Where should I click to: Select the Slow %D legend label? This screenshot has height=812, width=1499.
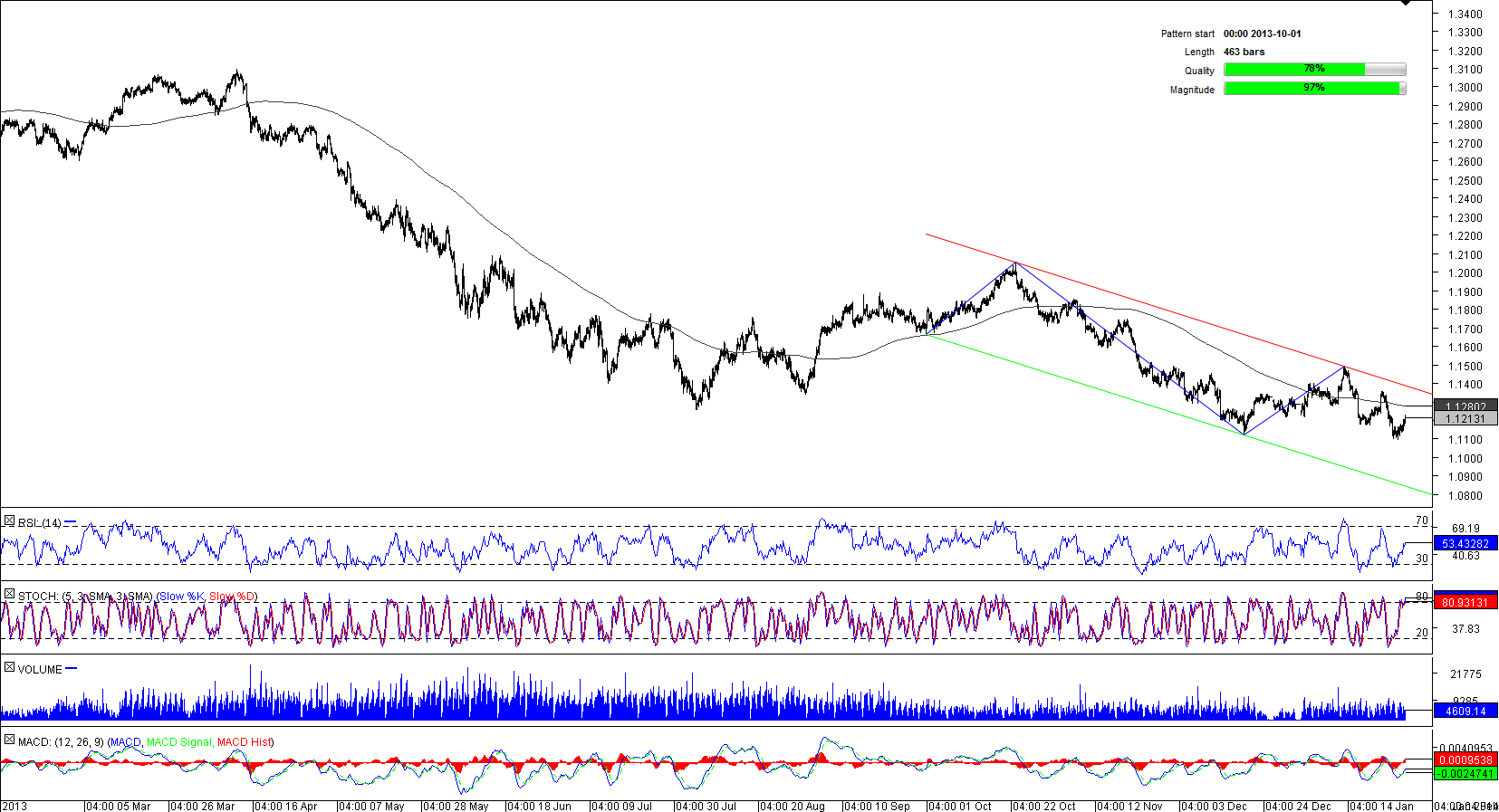point(232,597)
